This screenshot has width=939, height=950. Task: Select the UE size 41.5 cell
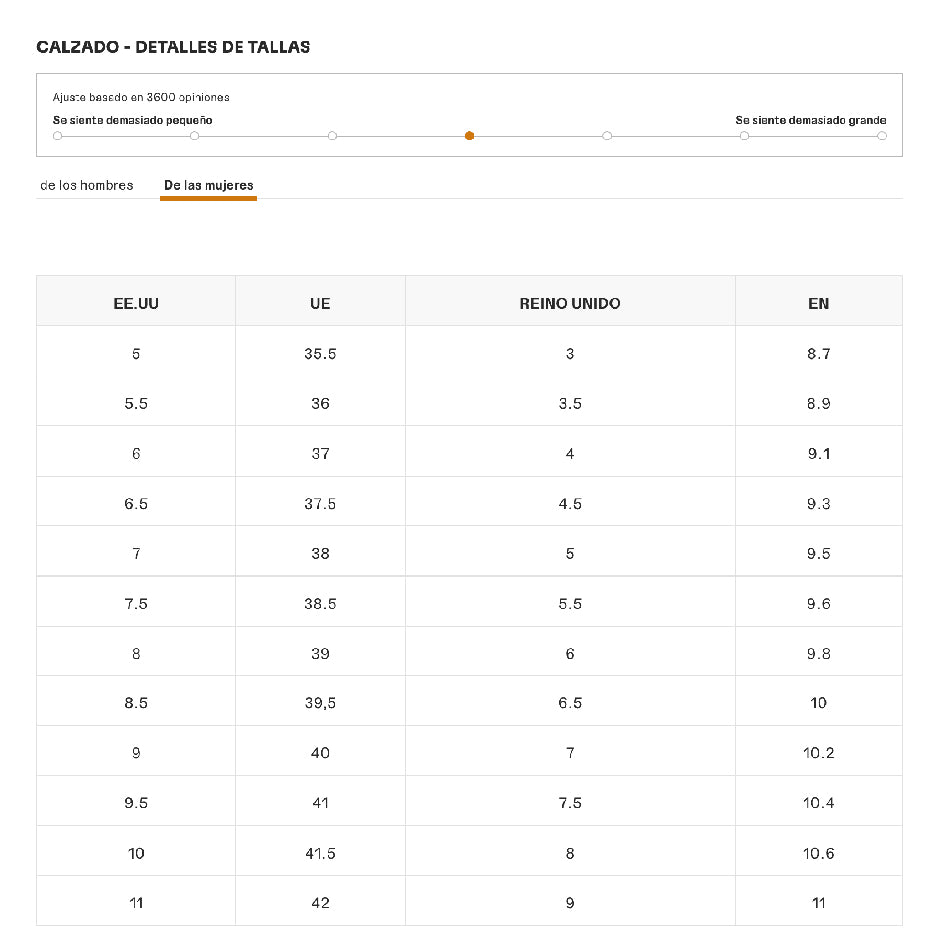click(x=320, y=853)
